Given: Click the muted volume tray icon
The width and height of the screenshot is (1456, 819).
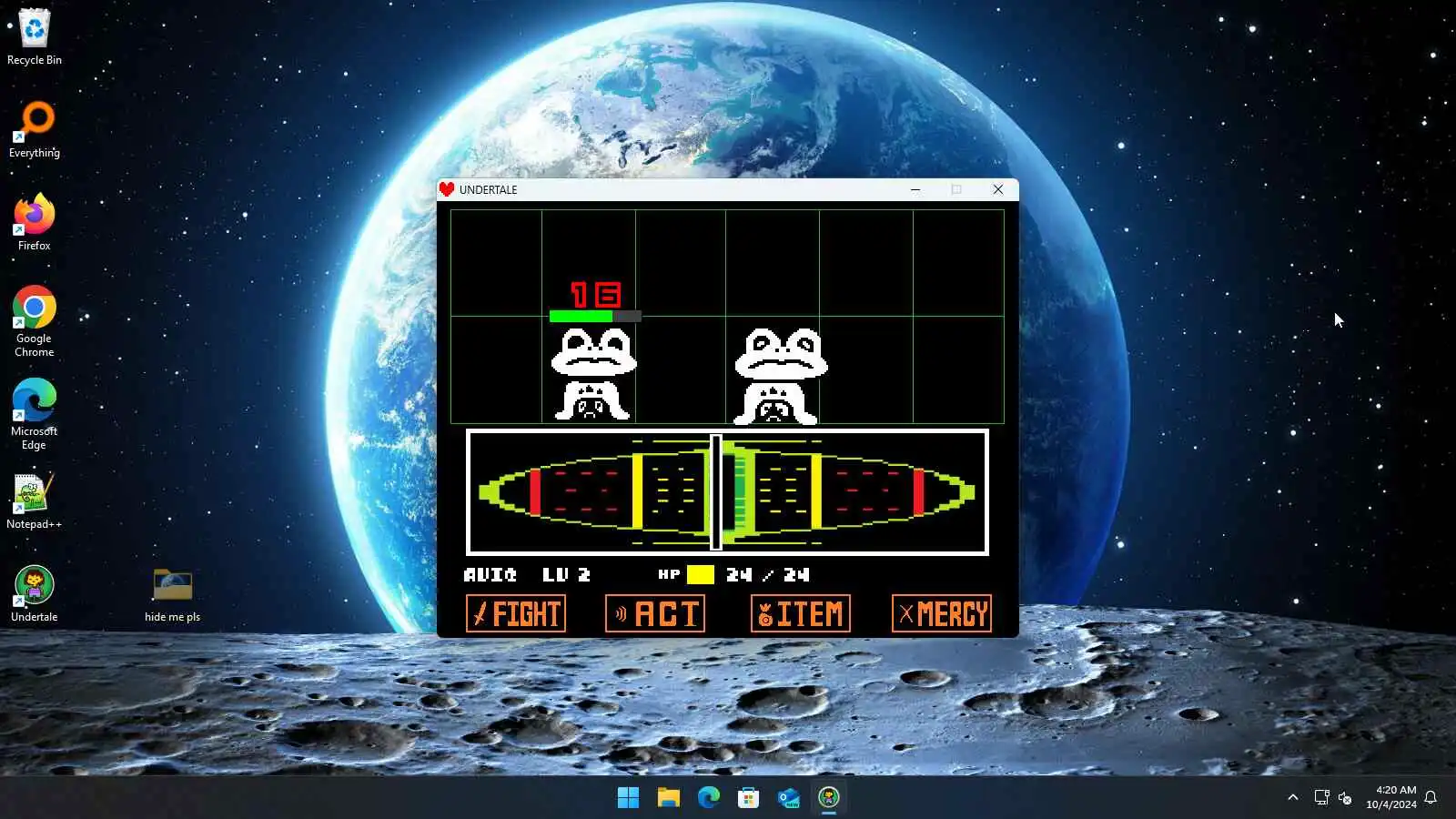Looking at the screenshot, I should coord(1346,798).
